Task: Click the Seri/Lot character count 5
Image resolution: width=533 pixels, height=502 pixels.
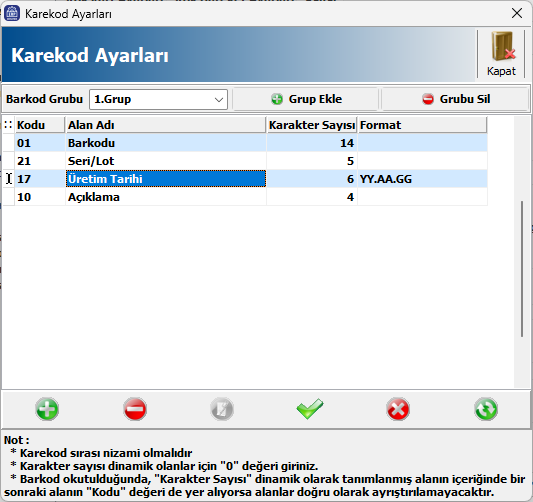Action: tap(312, 161)
